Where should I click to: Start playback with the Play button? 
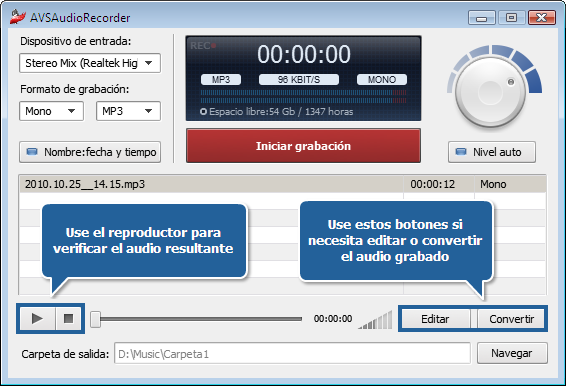38,318
